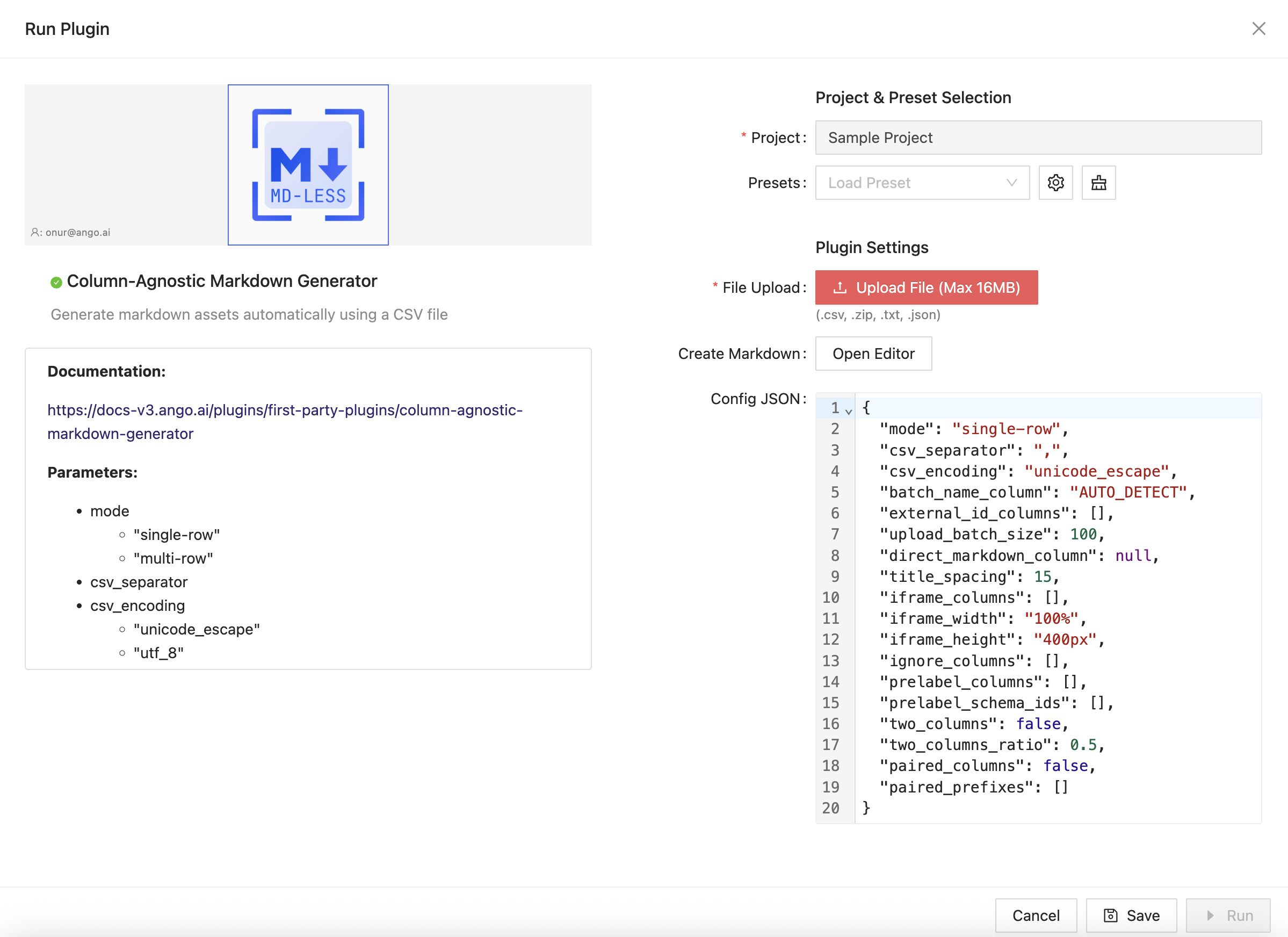This screenshot has width=1288, height=937.
Task: Click the green verified checkmark icon
Action: [x=56, y=283]
